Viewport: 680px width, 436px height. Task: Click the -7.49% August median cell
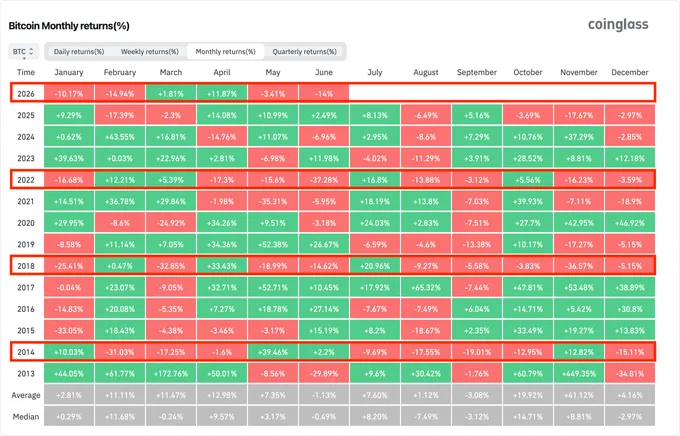(x=426, y=416)
